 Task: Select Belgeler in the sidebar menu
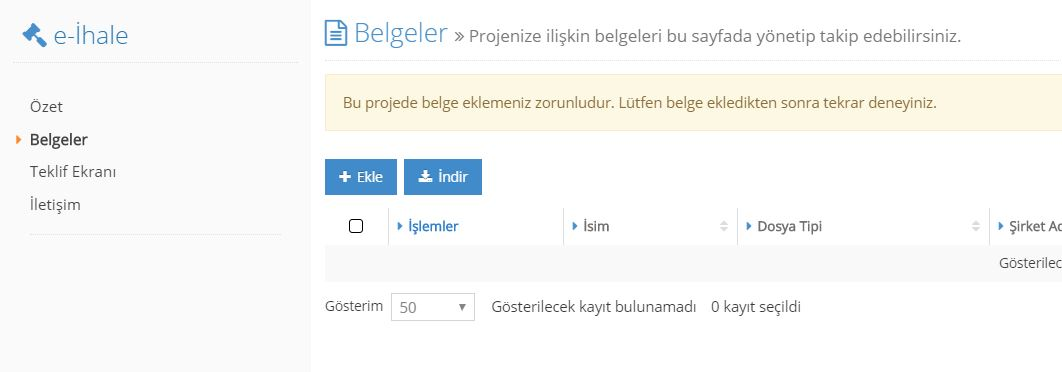coord(59,140)
